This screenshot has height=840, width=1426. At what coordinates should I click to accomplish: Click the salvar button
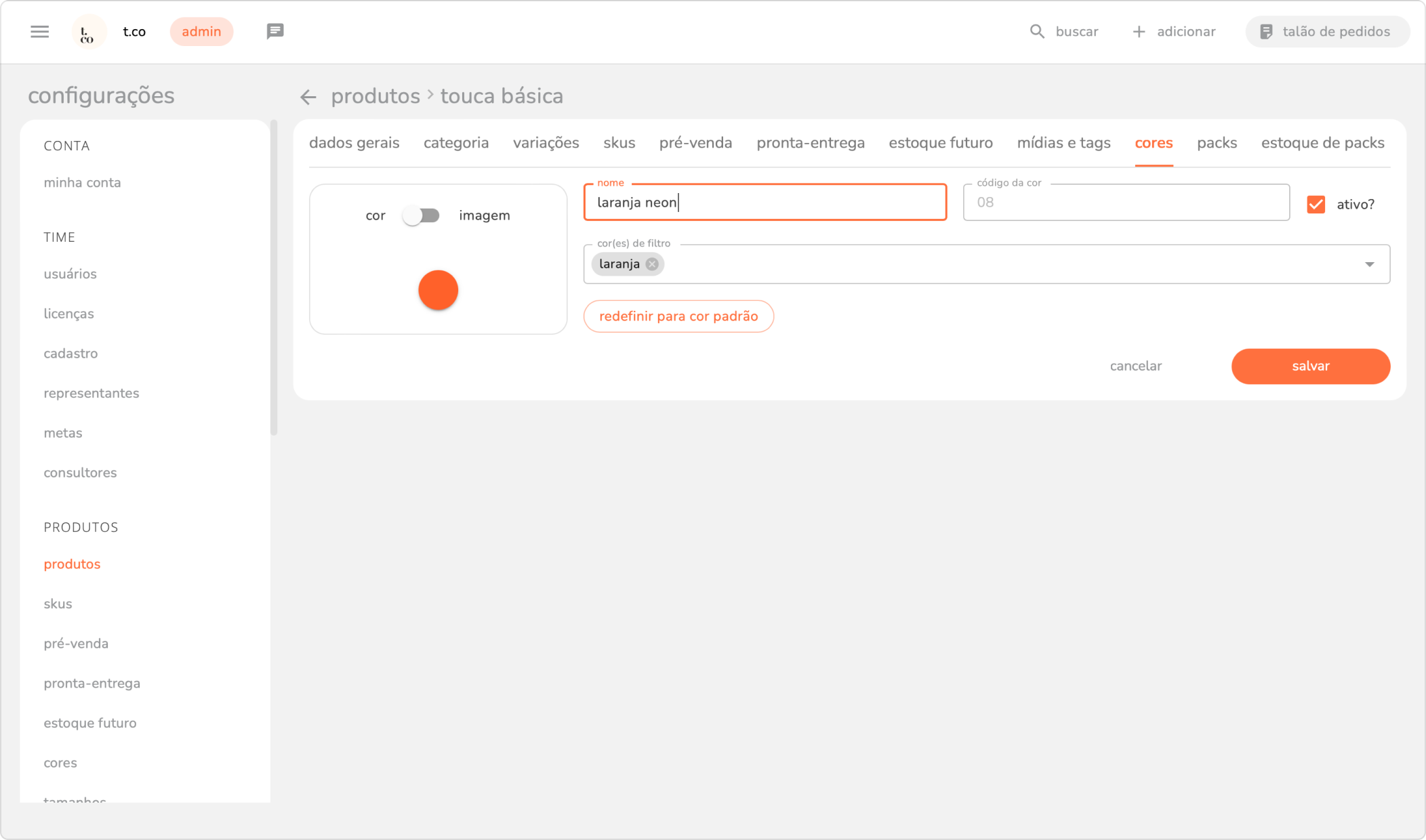point(1310,366)
